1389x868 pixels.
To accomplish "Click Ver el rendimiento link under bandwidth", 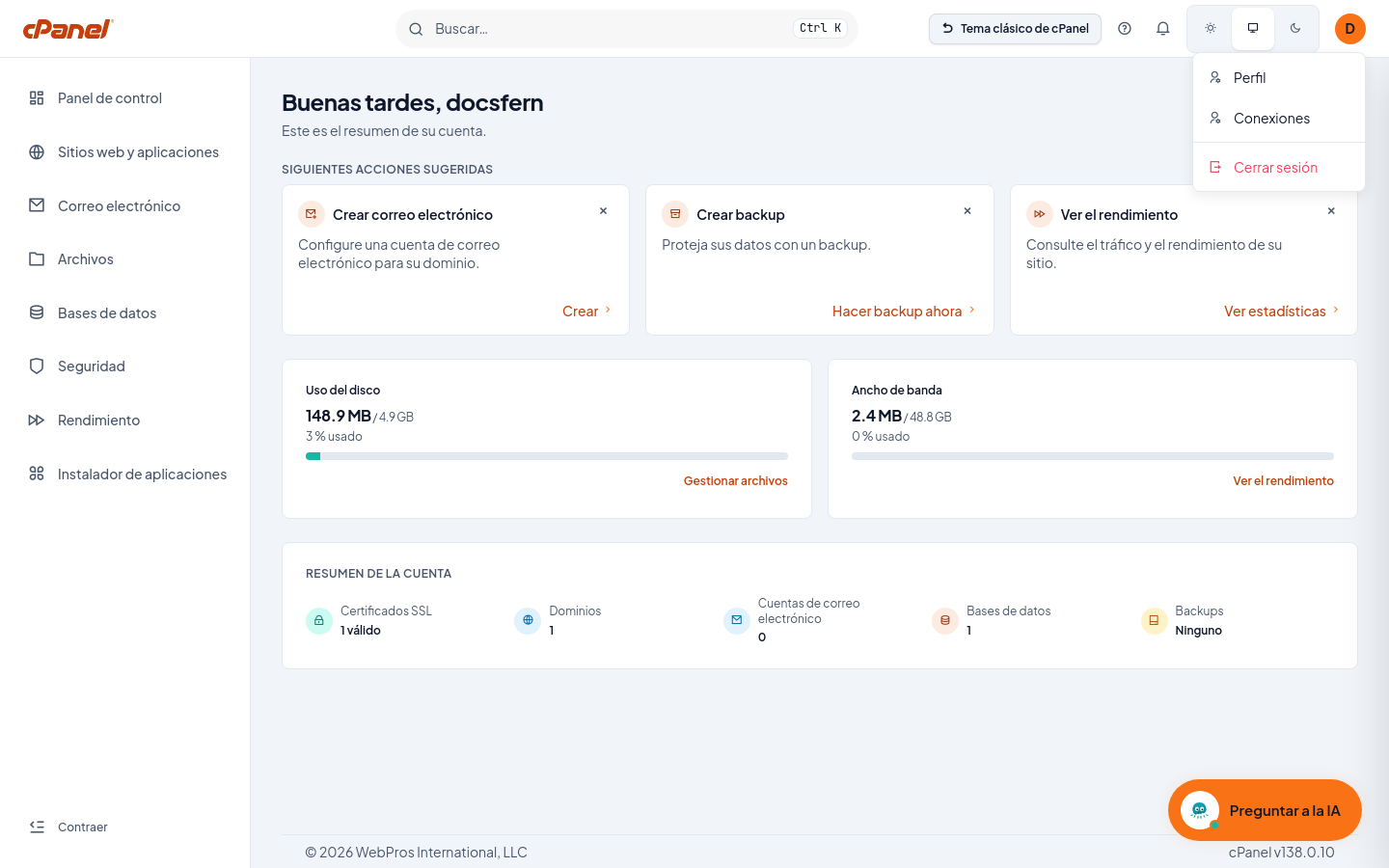I will 1283,481.
